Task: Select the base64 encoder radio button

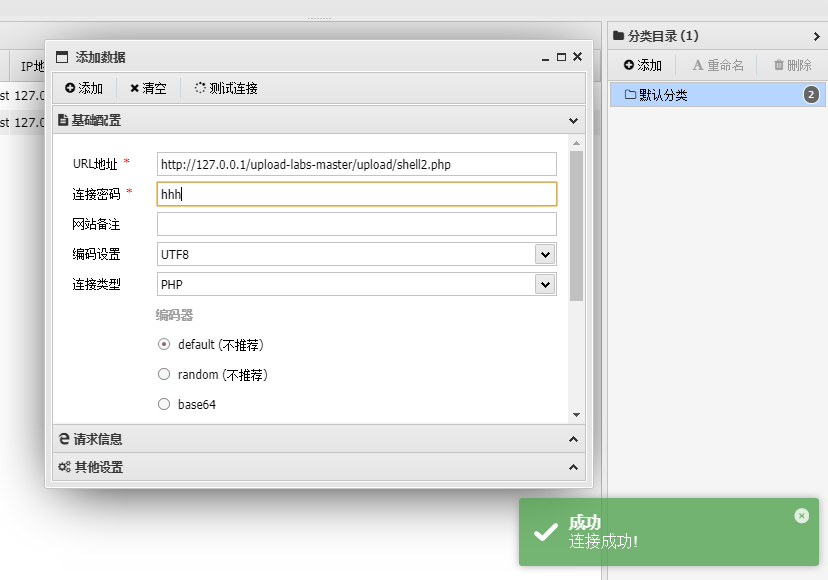Action: coord(164,404)
